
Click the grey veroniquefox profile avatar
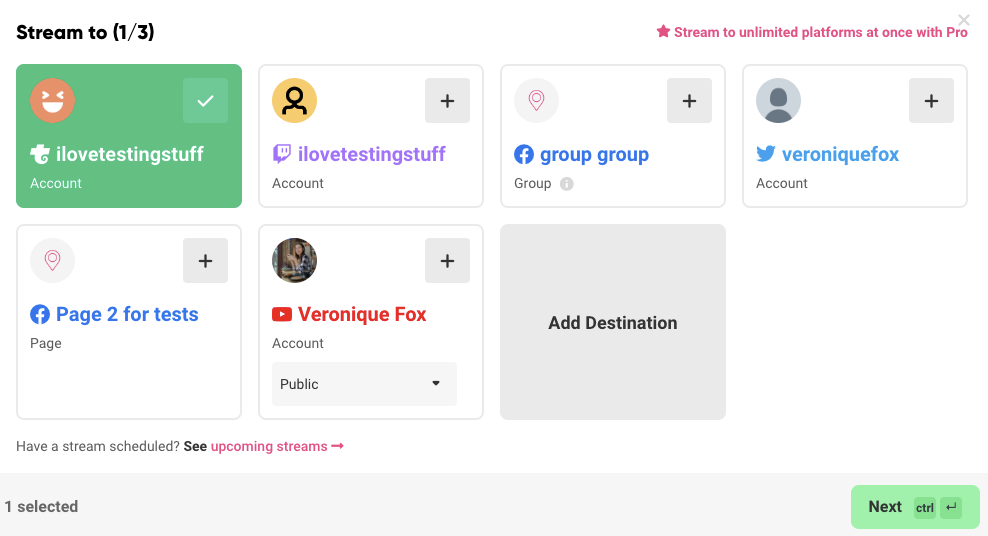pos(778,101)
